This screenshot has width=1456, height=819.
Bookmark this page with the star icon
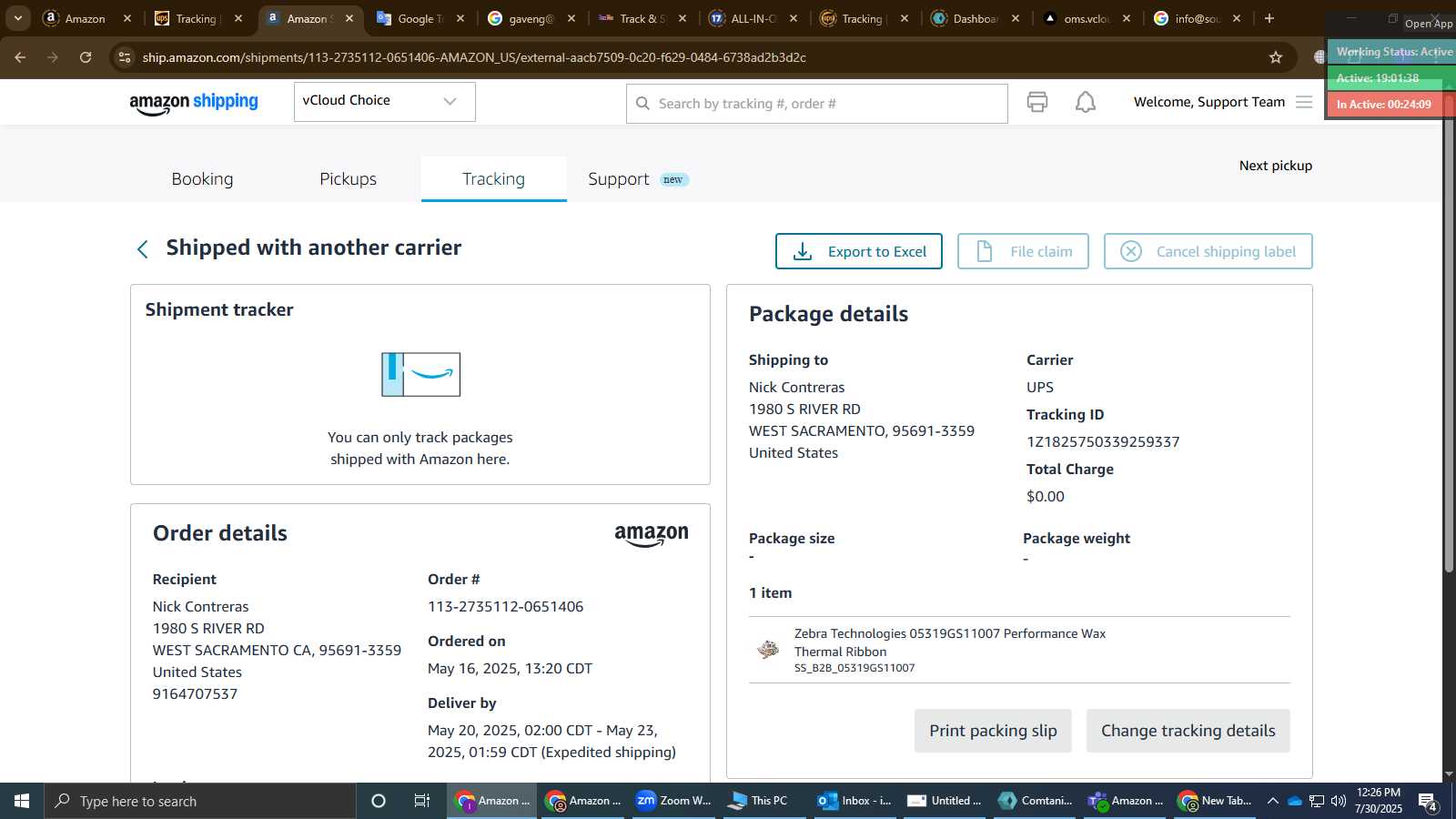click(x=1276, y=57)
